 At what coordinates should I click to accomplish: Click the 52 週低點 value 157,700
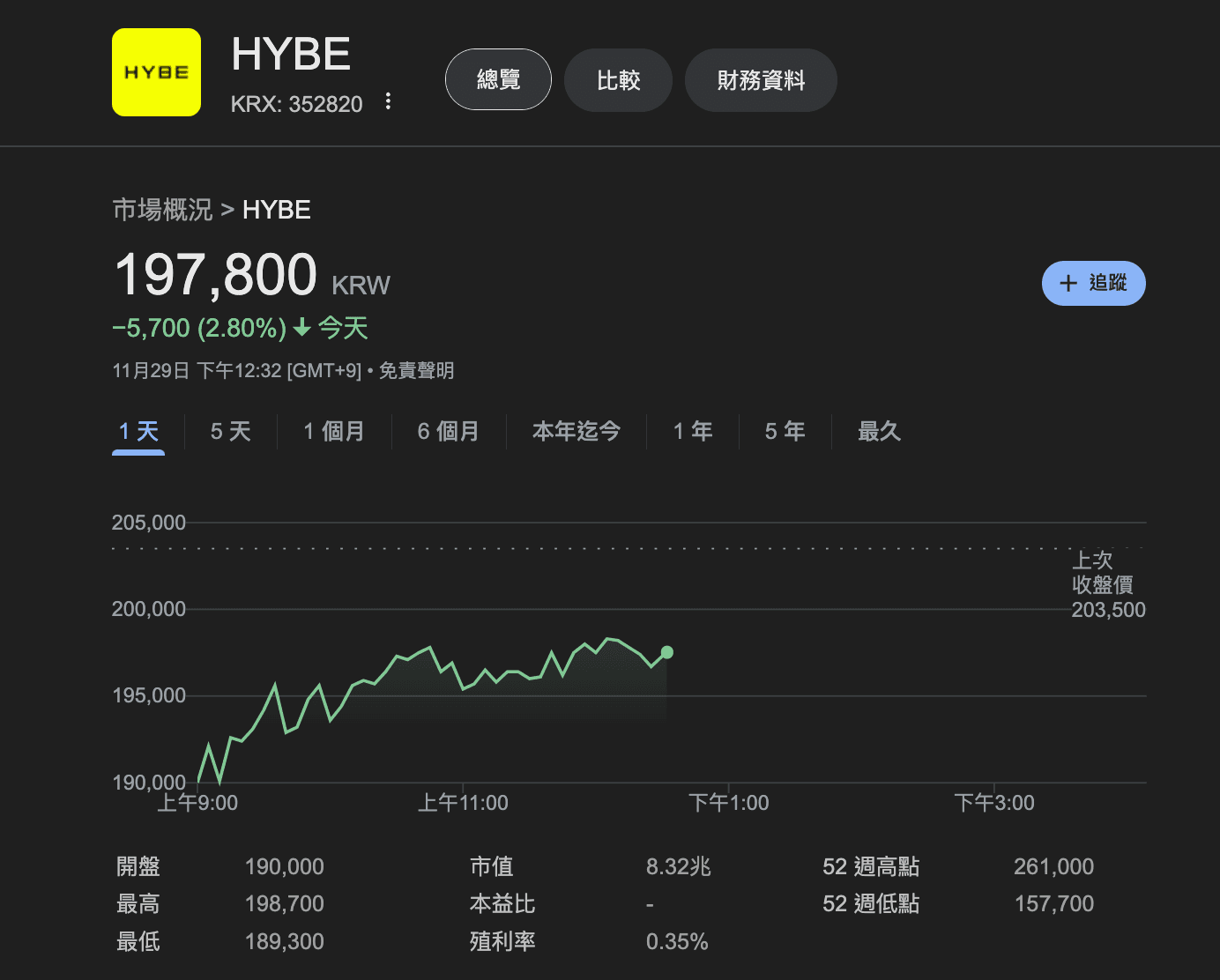coord(1053,903)
